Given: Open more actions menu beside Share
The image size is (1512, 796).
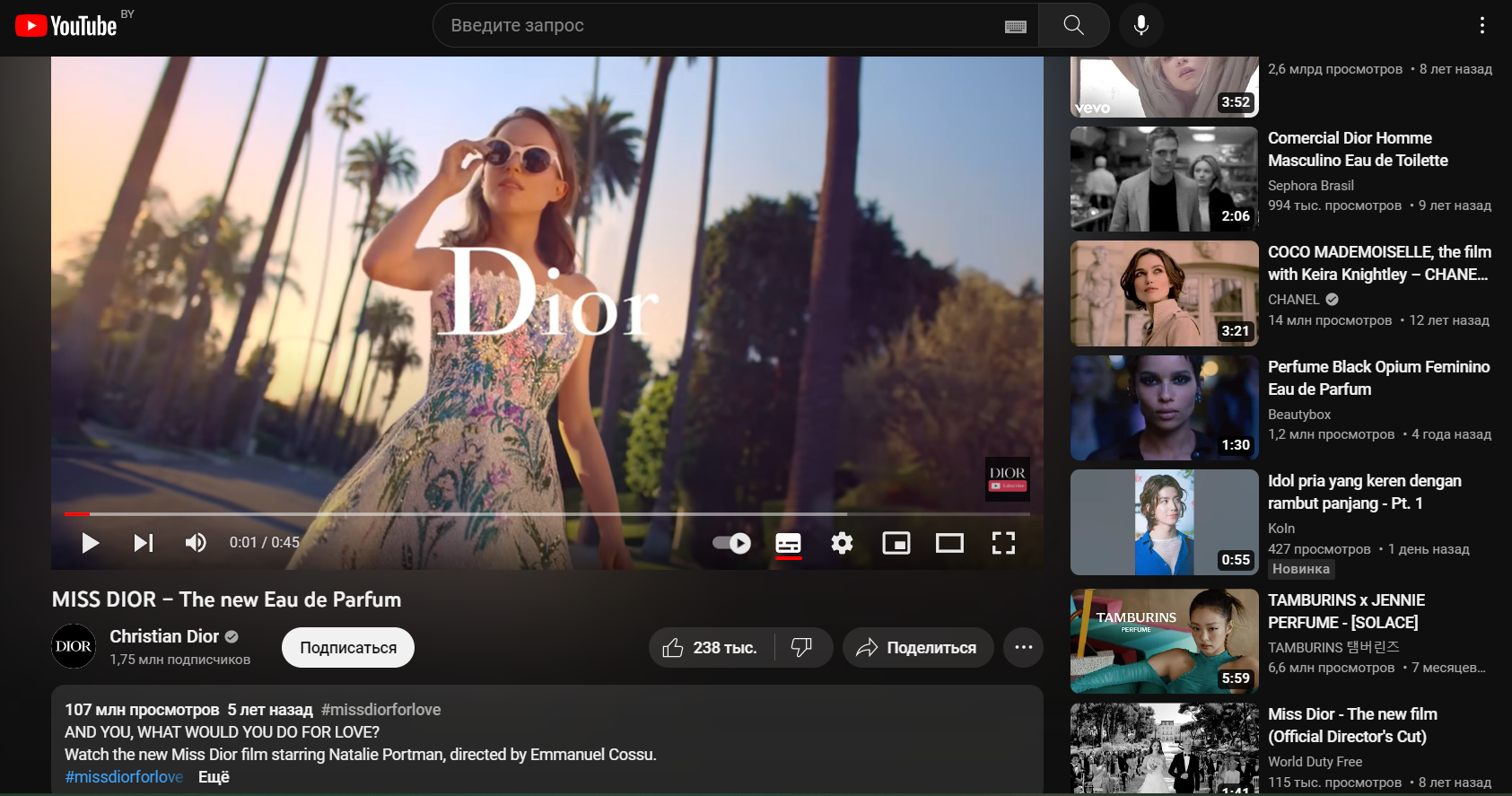Looking at the screenshot, I should [1024, 647].
